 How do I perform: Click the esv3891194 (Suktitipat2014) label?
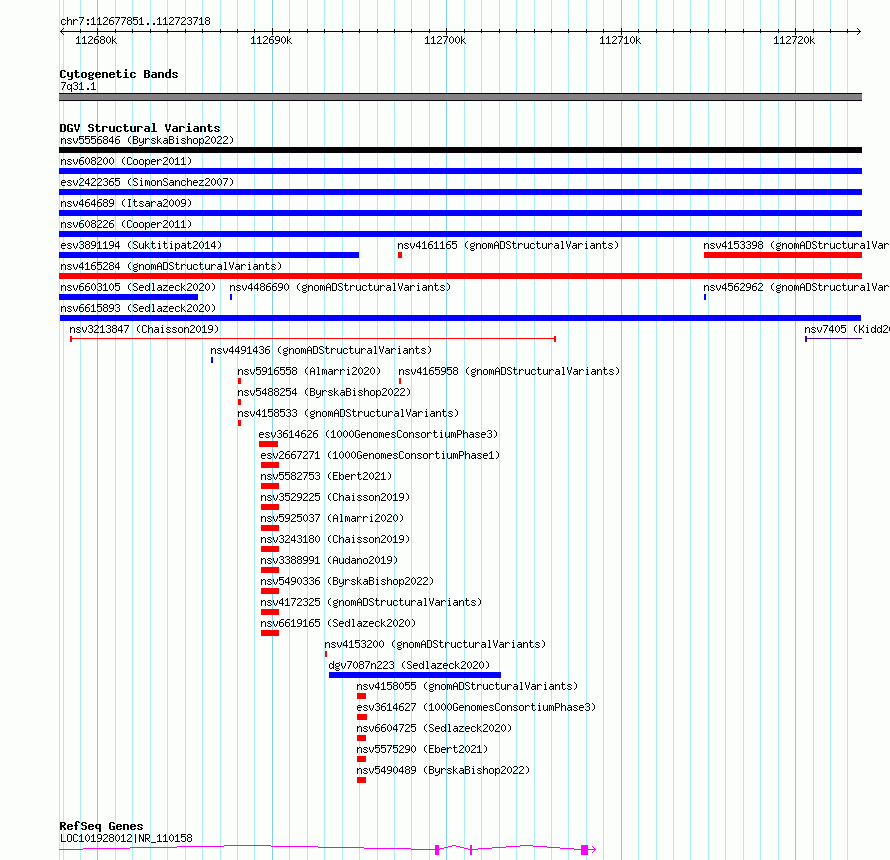141,245
